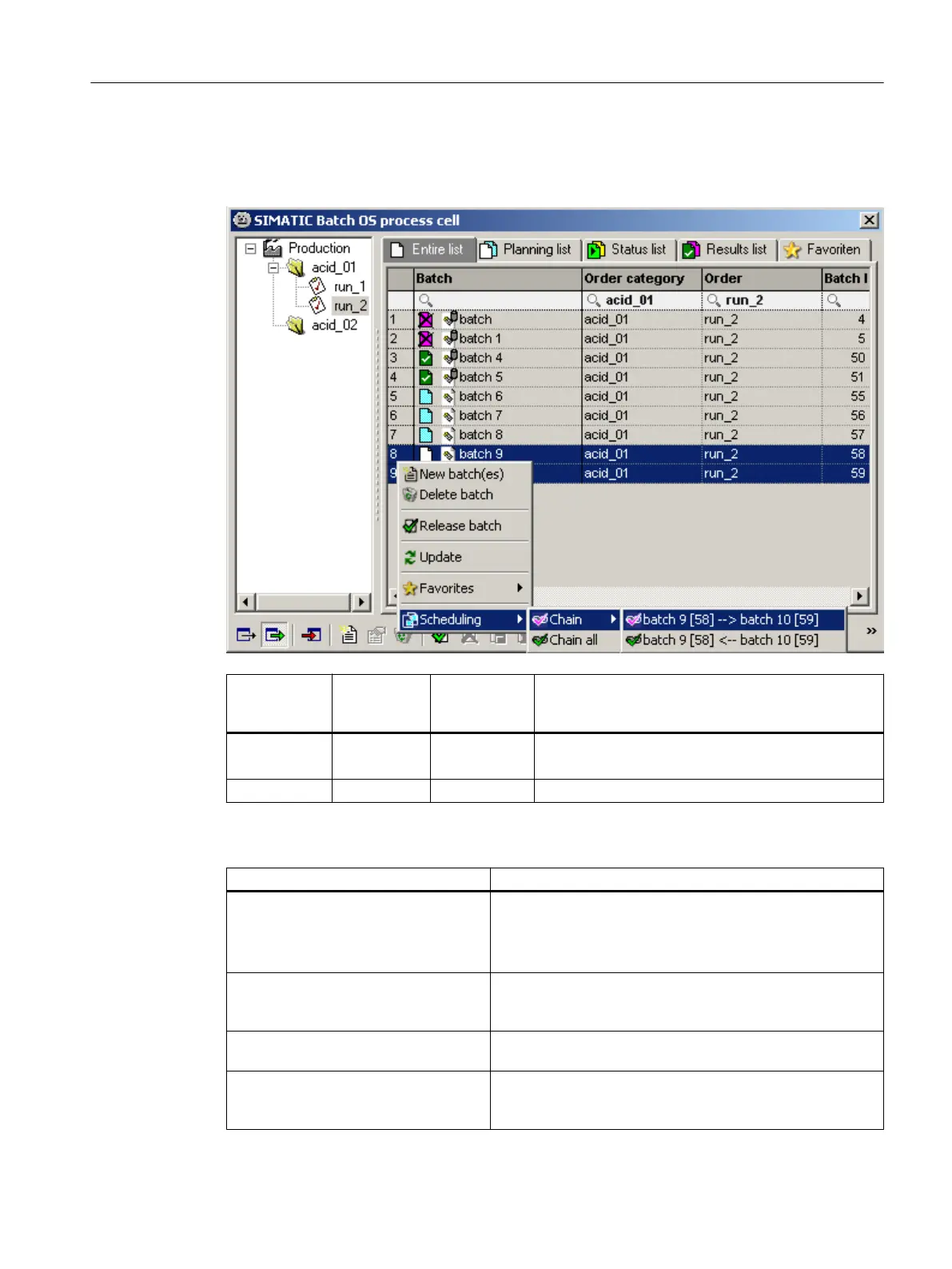This screenshot has width=952, height=1269.
Task: Click the first blue arrow toolbar icon
Action: tap(246, 635)
